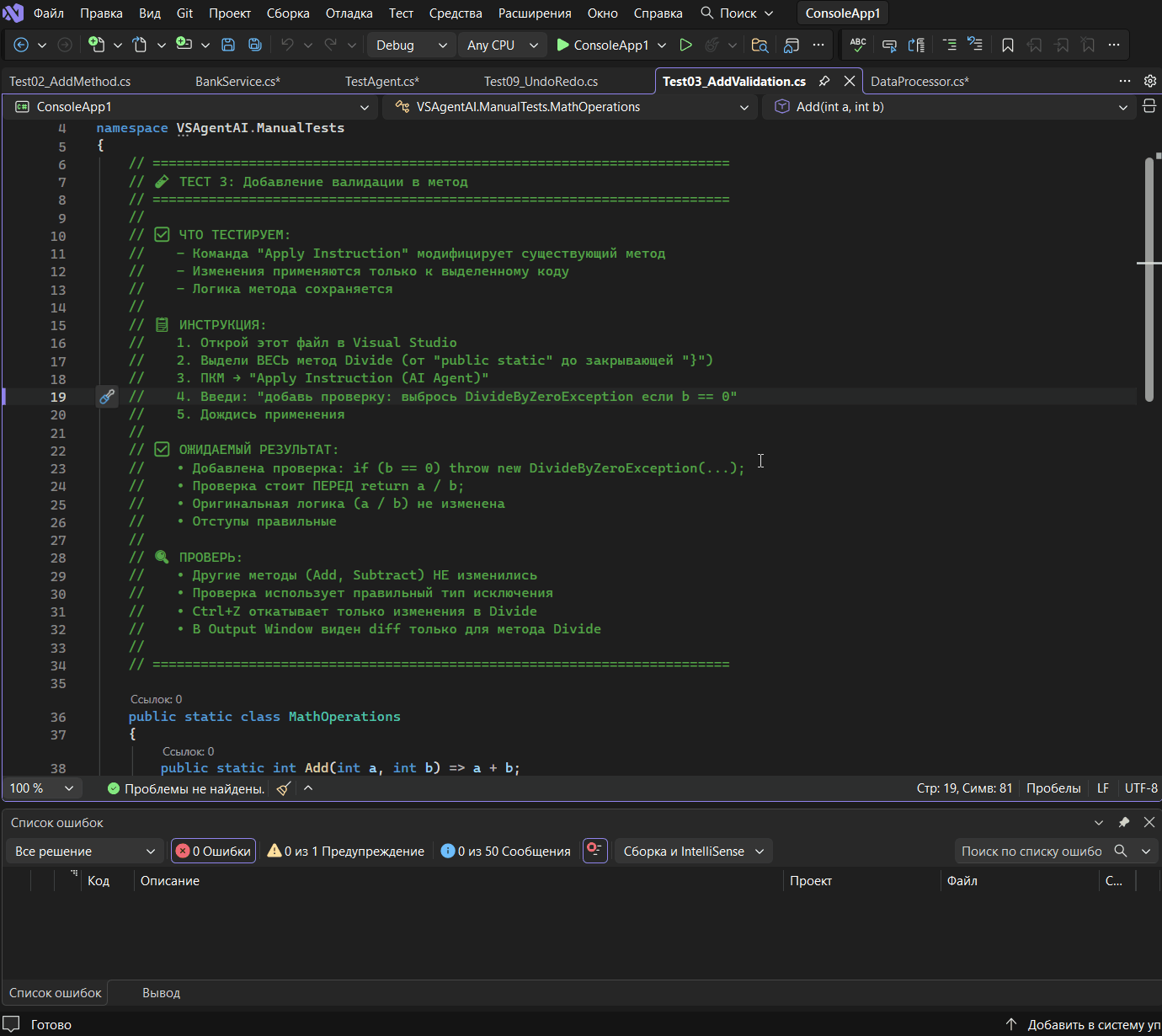Click the code cleanup broom icon
The image size is (1162, 1036).
point(284,788)
